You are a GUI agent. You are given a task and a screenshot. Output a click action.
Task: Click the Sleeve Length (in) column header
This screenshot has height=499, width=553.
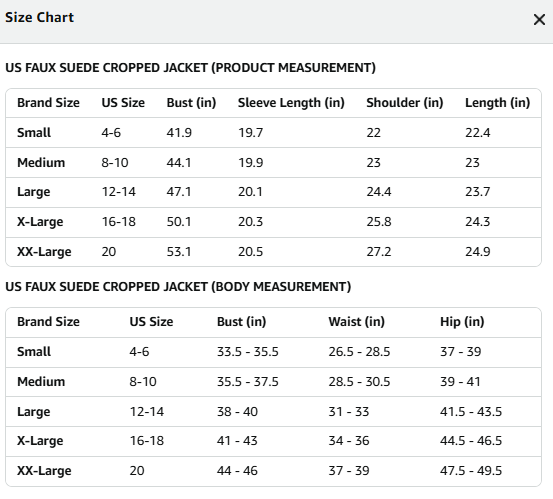click(x=291, y=103)
